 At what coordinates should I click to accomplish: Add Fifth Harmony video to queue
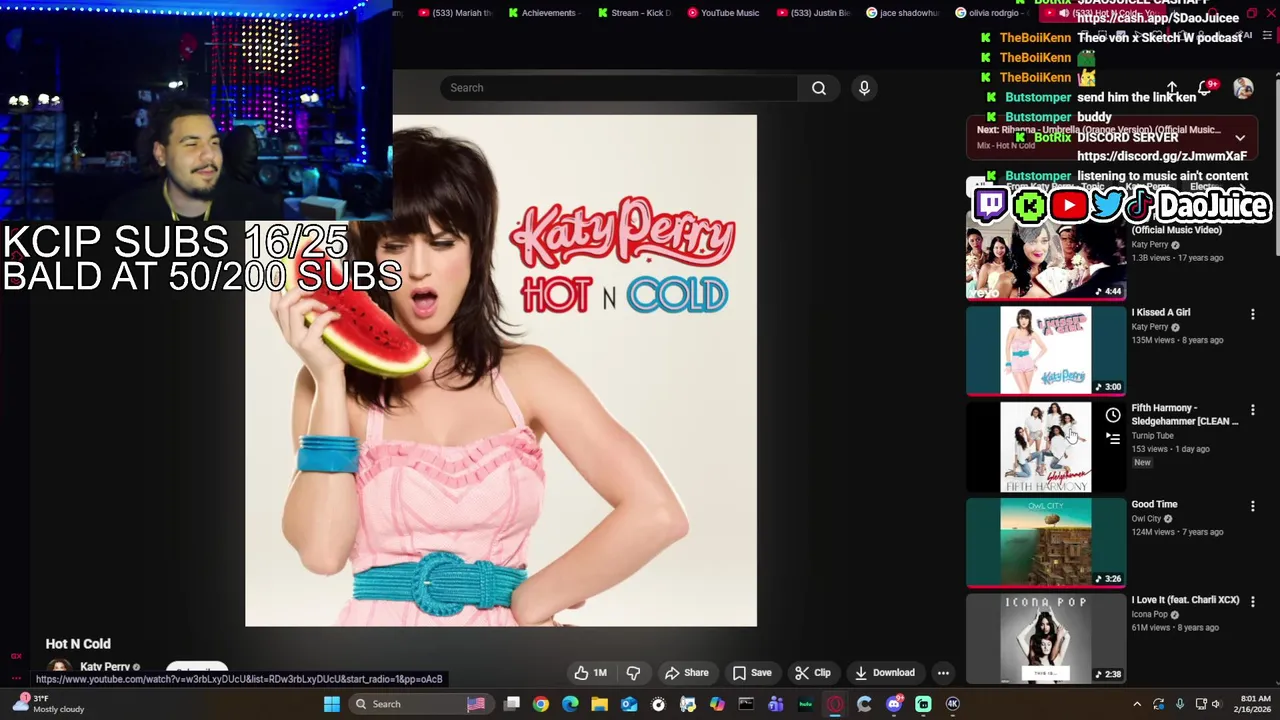[1113, 438]
